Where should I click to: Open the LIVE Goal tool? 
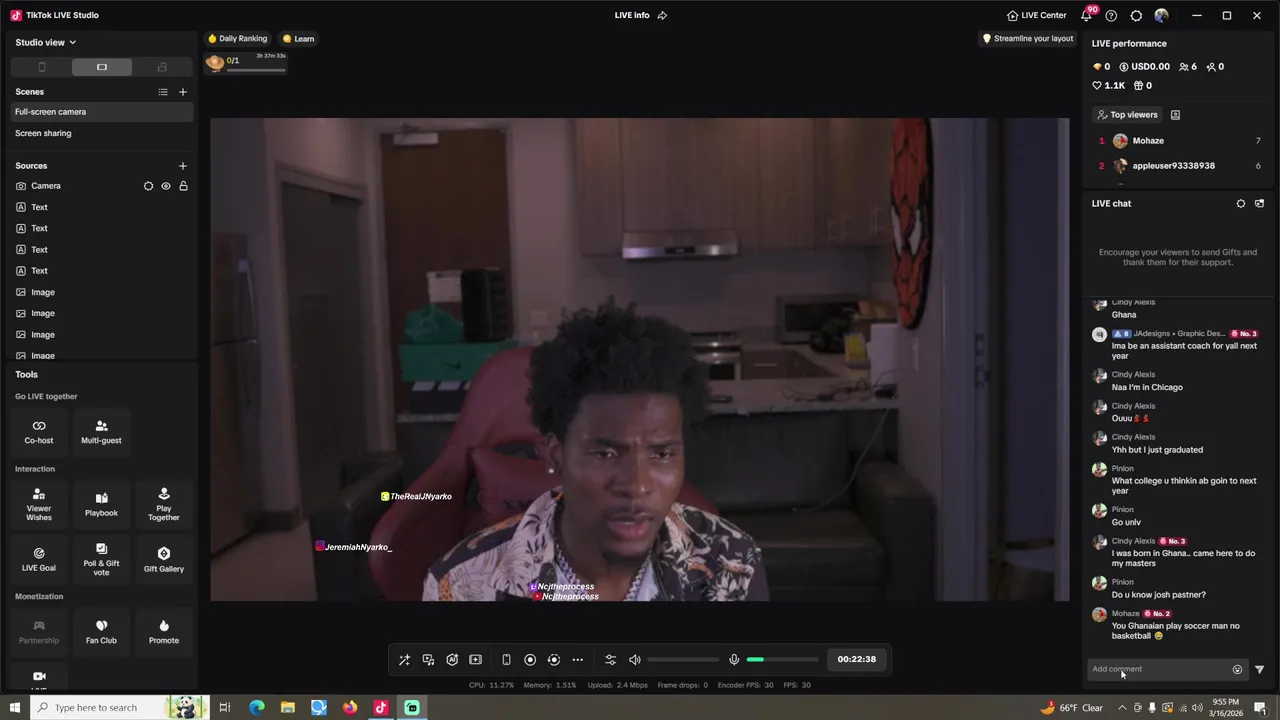click(x=39, y=560)
